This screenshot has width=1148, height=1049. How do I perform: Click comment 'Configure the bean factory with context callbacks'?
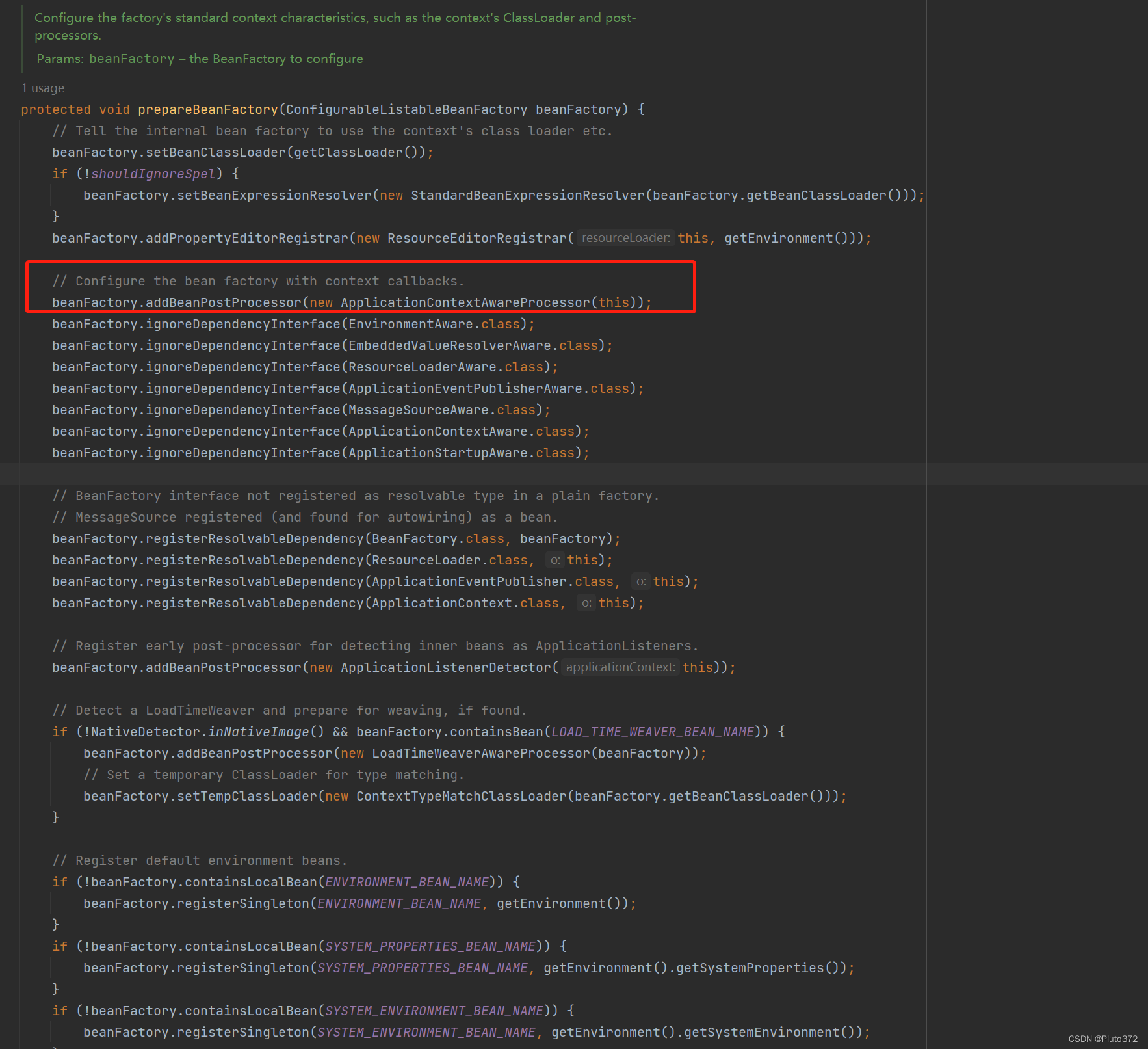(259, 281)
